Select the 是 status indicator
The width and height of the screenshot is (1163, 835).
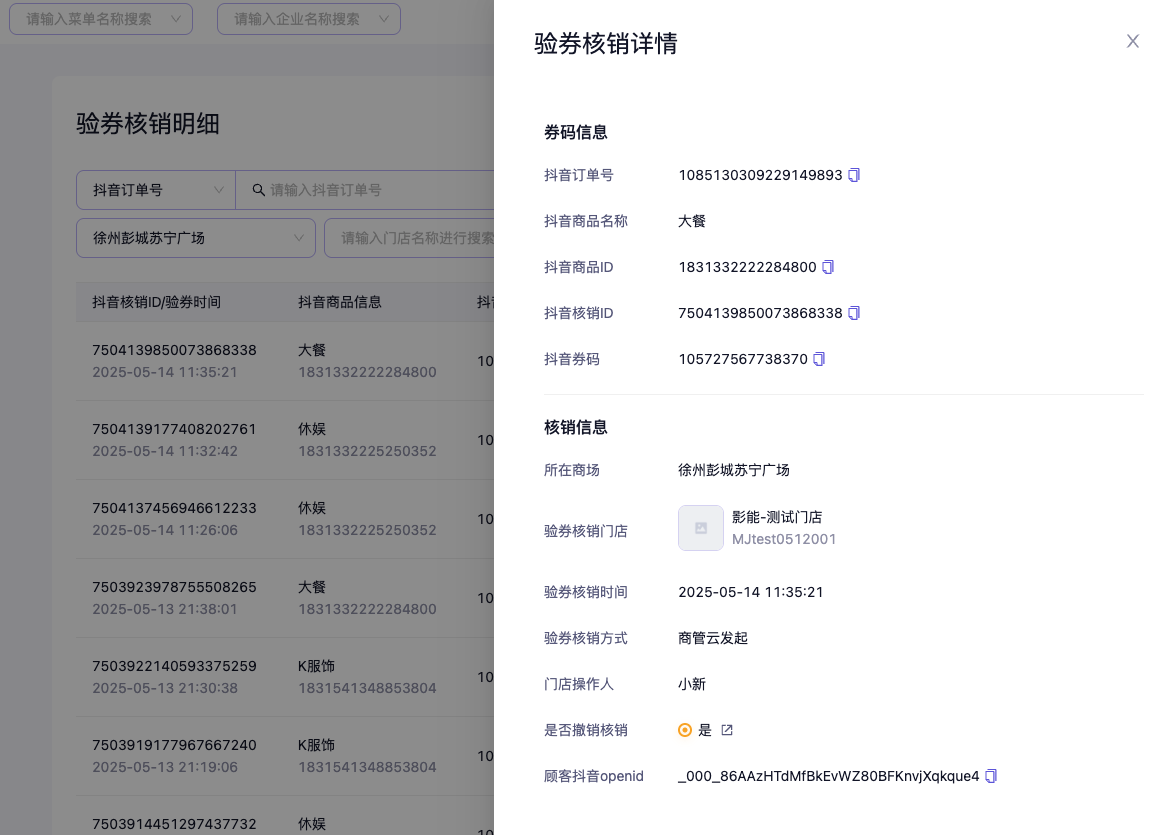pyautogui.click(x=685, y=730)
